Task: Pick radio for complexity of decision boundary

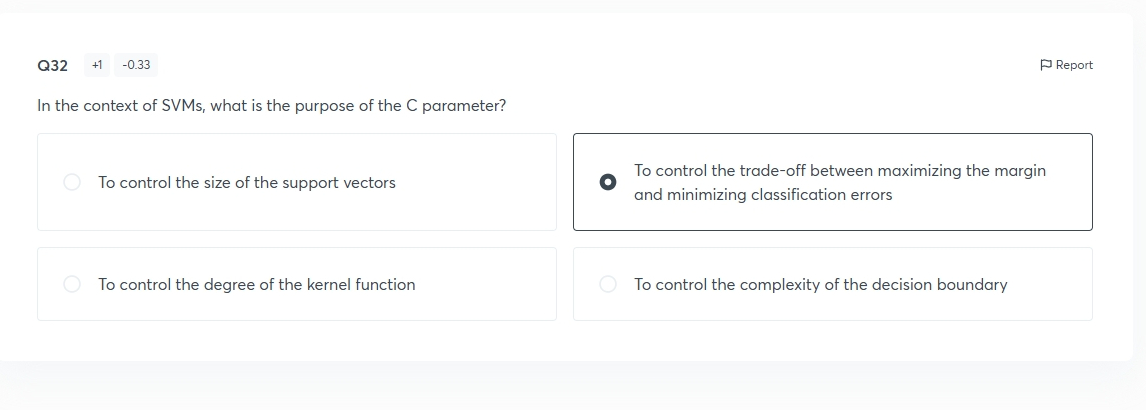Action: 607,284
